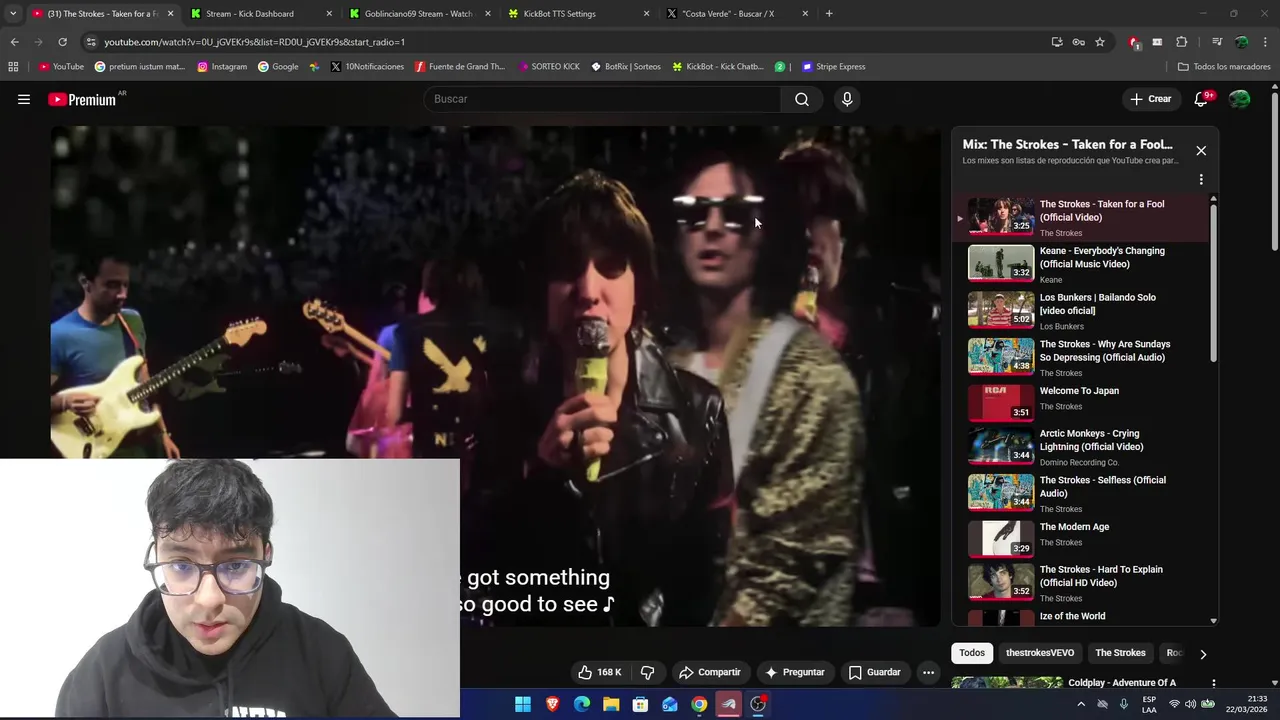Open a new browser tab
Screen dimensions: 1280x720
(x=829, y=14)
